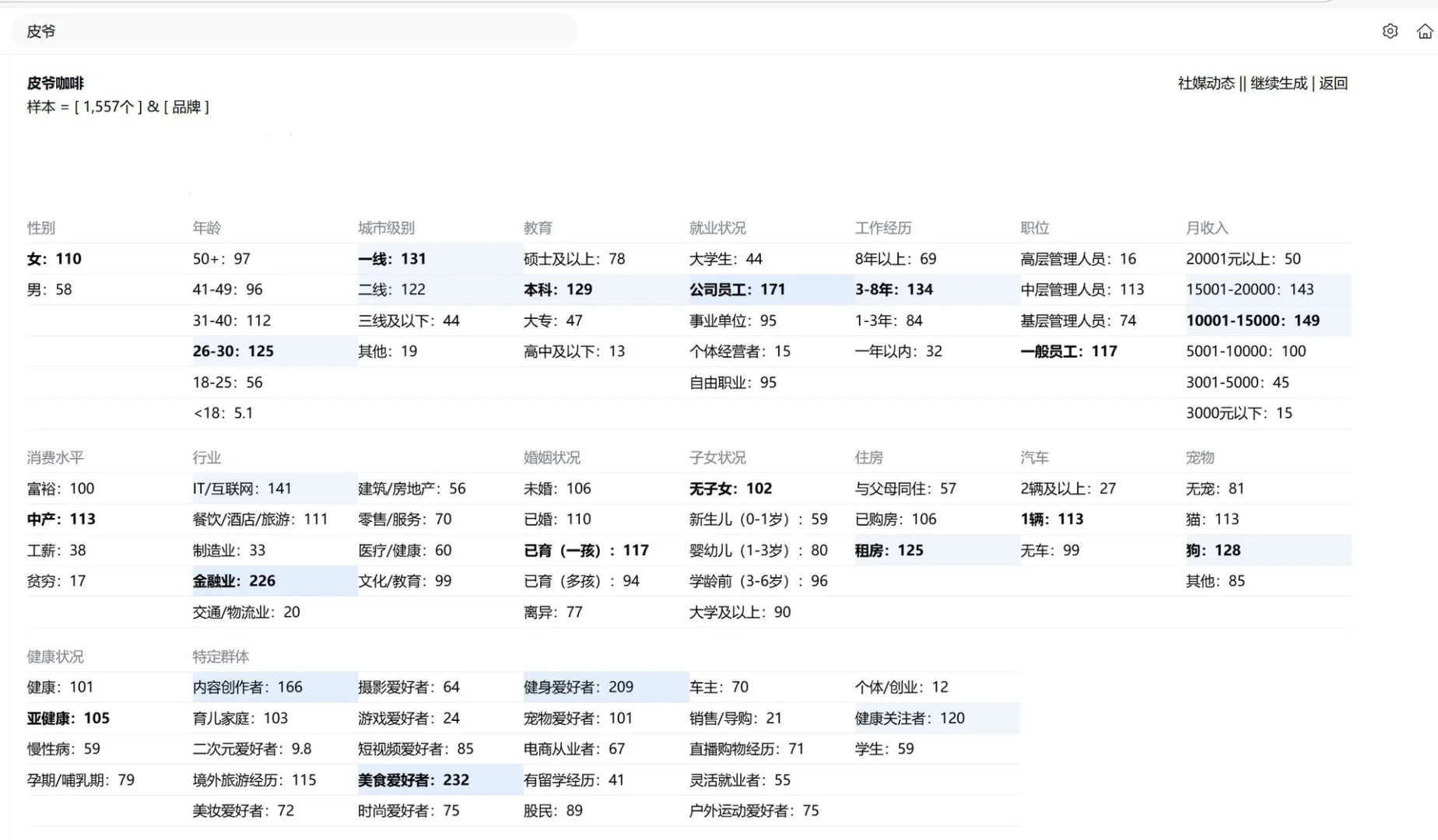Open the 社媒动态 link
Viewport: 1438px width, 840px height.
[1206, 83]
